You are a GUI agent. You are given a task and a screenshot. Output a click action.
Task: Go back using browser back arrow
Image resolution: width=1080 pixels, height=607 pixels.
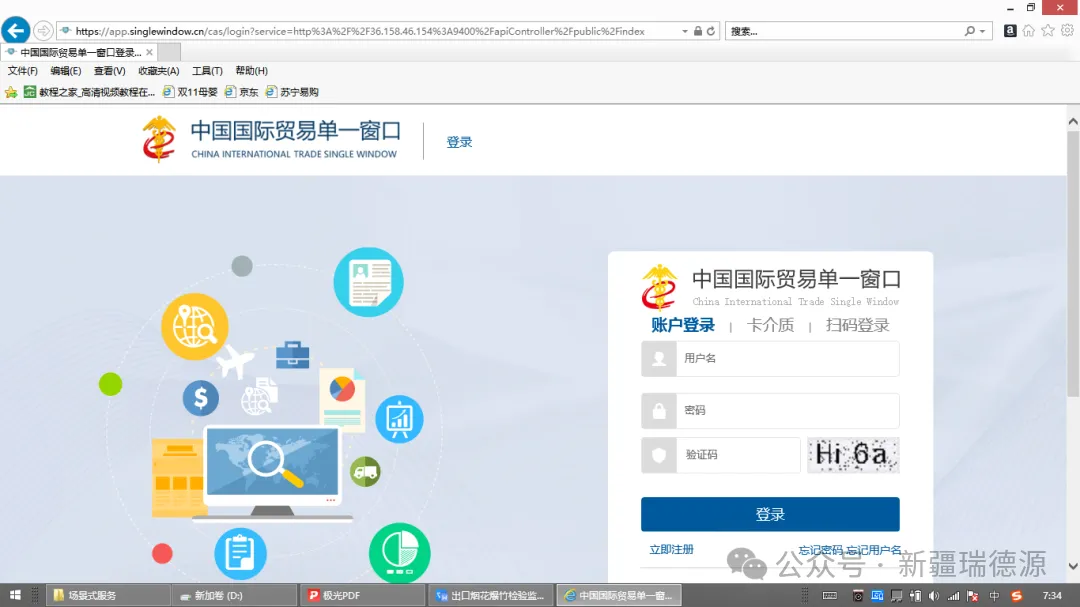click(16, 30)
